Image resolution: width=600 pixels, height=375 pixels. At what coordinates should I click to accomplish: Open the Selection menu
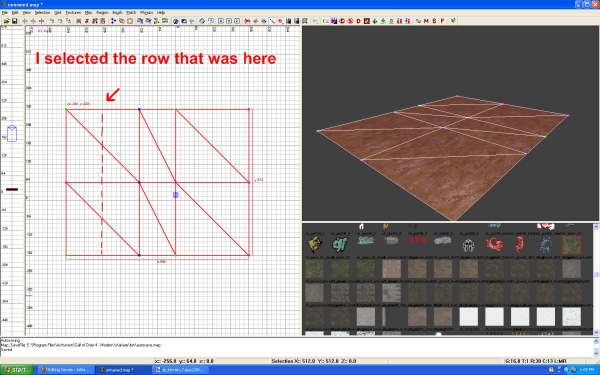[42, 13]
